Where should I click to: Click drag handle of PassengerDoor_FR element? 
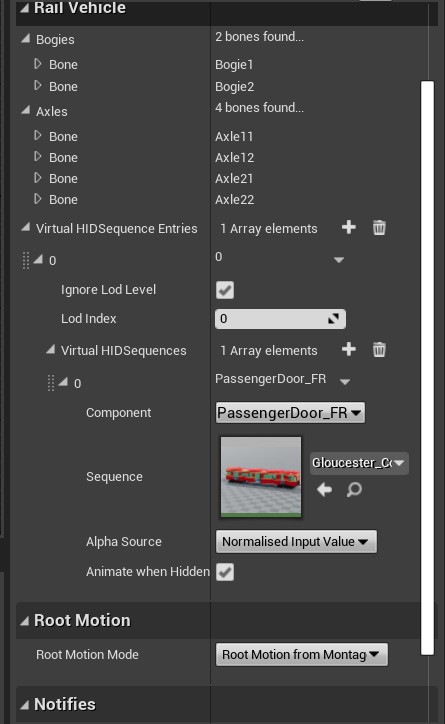(x=51, y=383)
